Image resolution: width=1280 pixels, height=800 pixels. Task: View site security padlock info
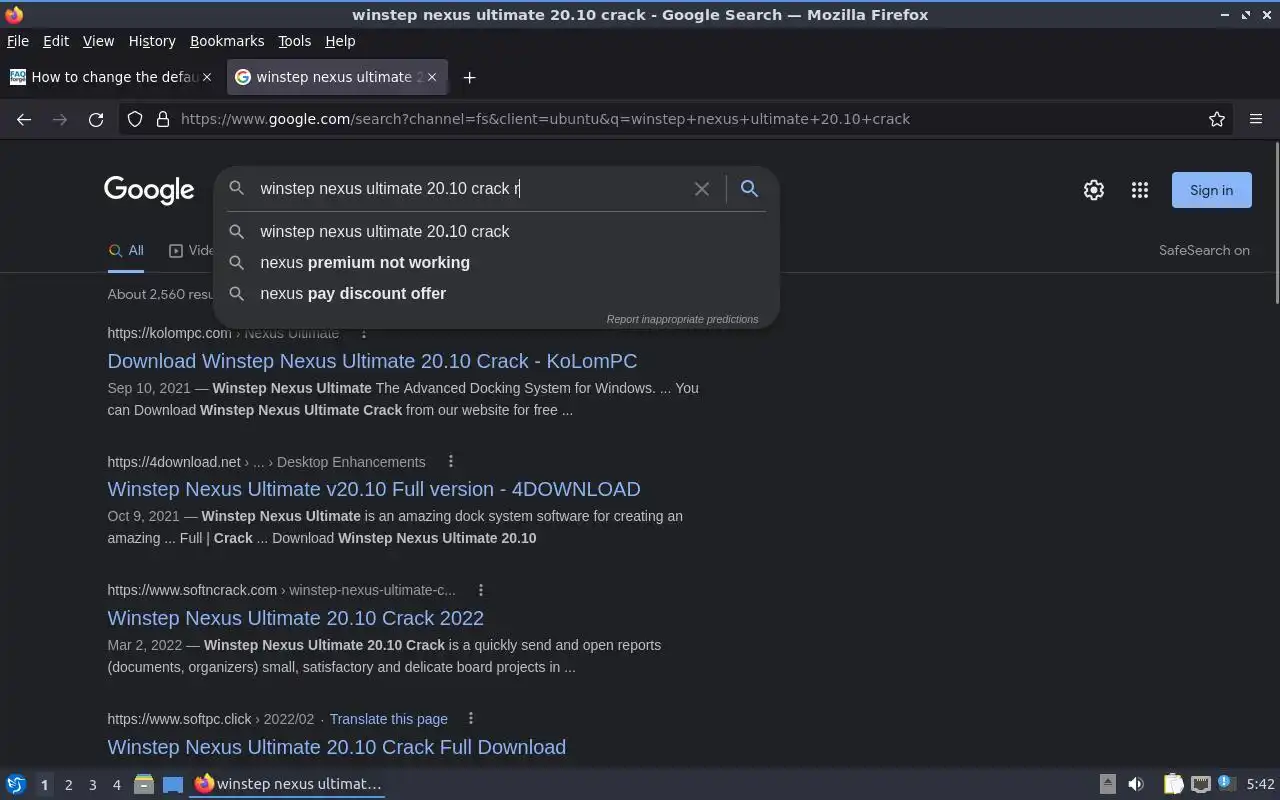click(163, 119)
